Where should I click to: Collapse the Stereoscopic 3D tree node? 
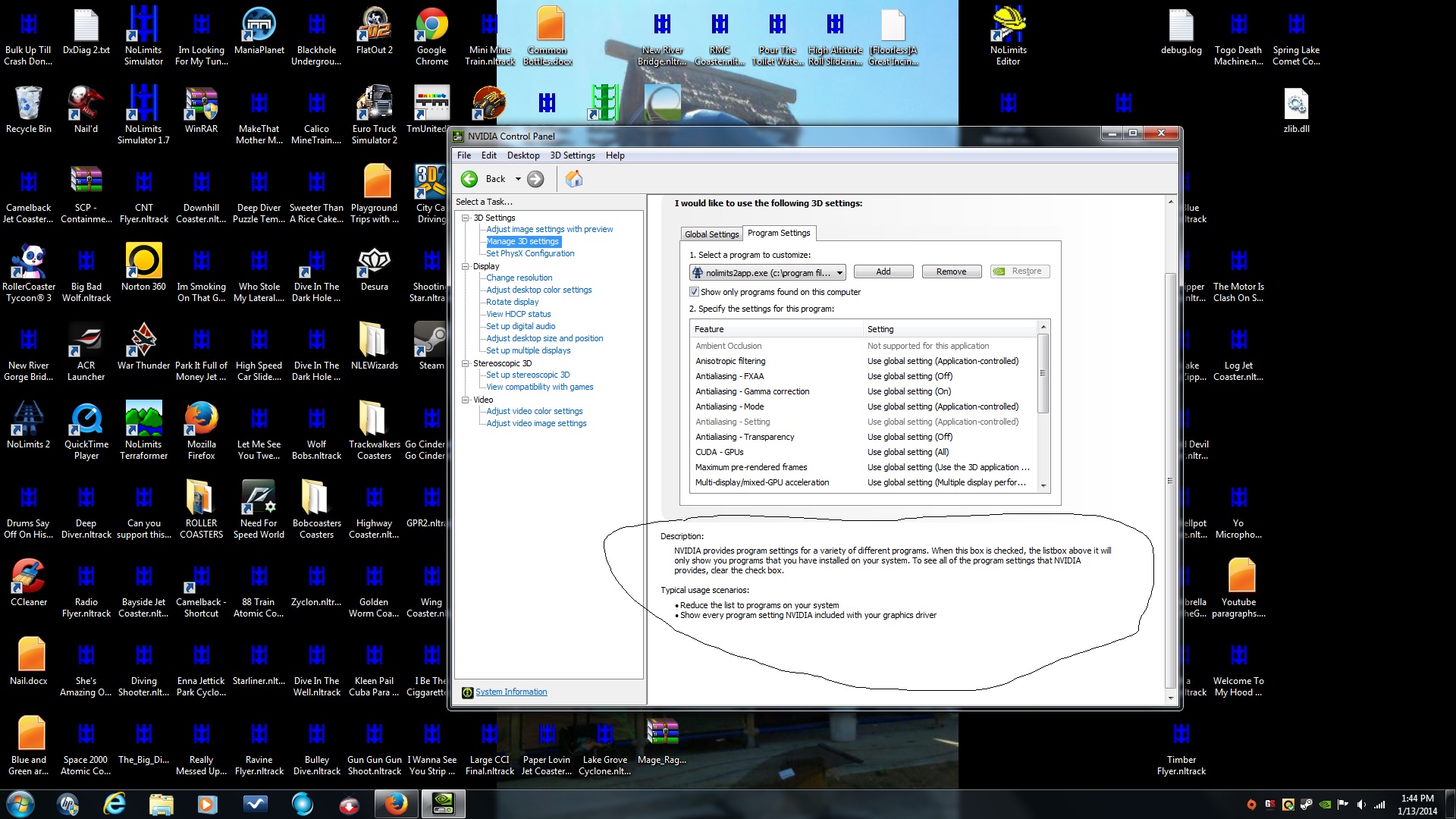point(466,363)
